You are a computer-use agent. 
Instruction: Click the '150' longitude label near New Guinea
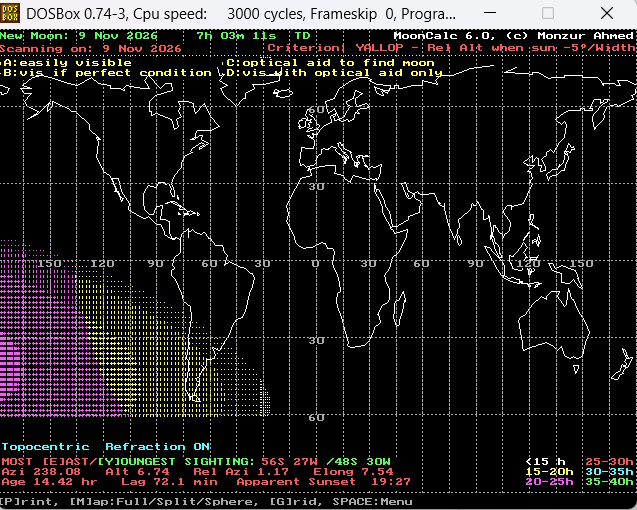pyautogui.click(x=581, y=264)
